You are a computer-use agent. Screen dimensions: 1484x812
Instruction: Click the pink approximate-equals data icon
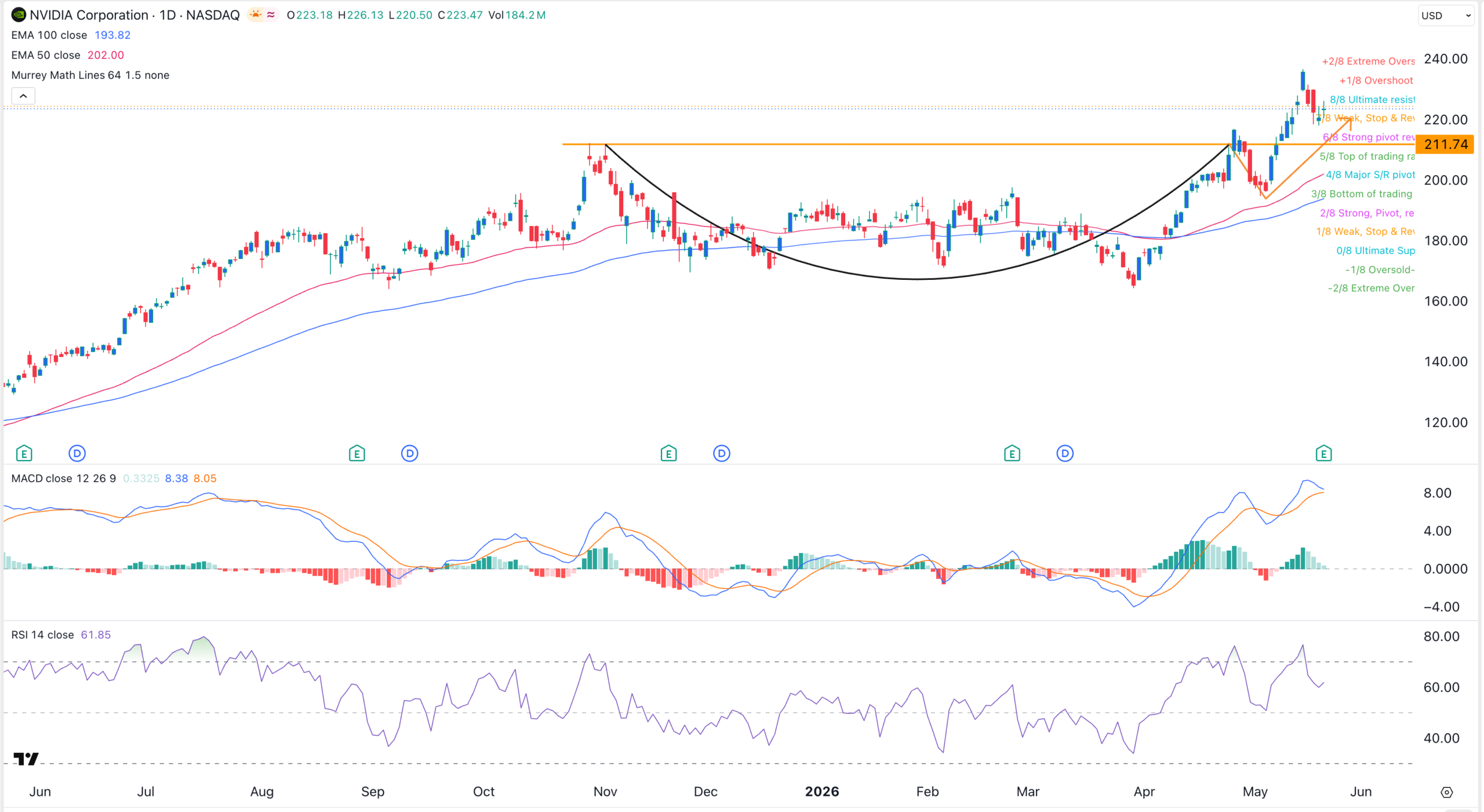(271, 14)
